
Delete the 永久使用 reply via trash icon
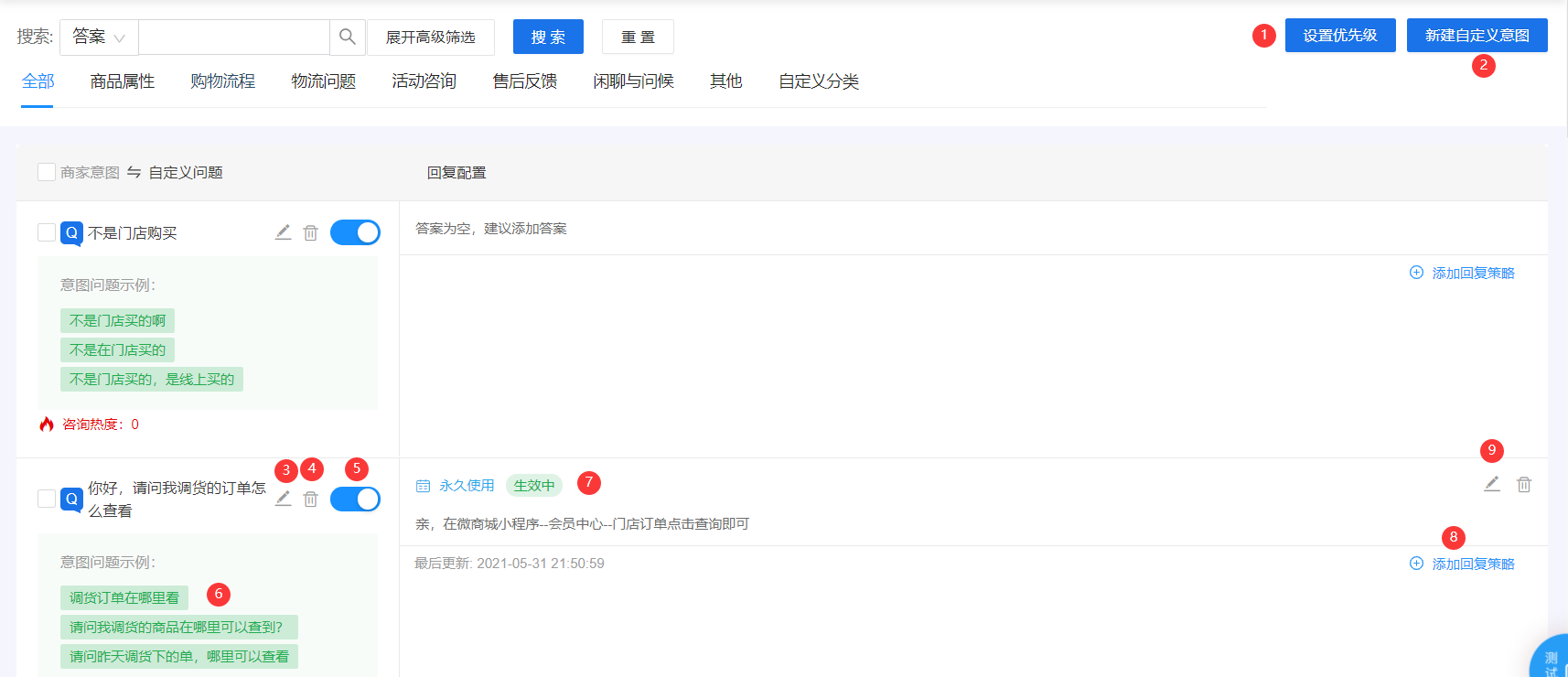(x=1524, y=484)
